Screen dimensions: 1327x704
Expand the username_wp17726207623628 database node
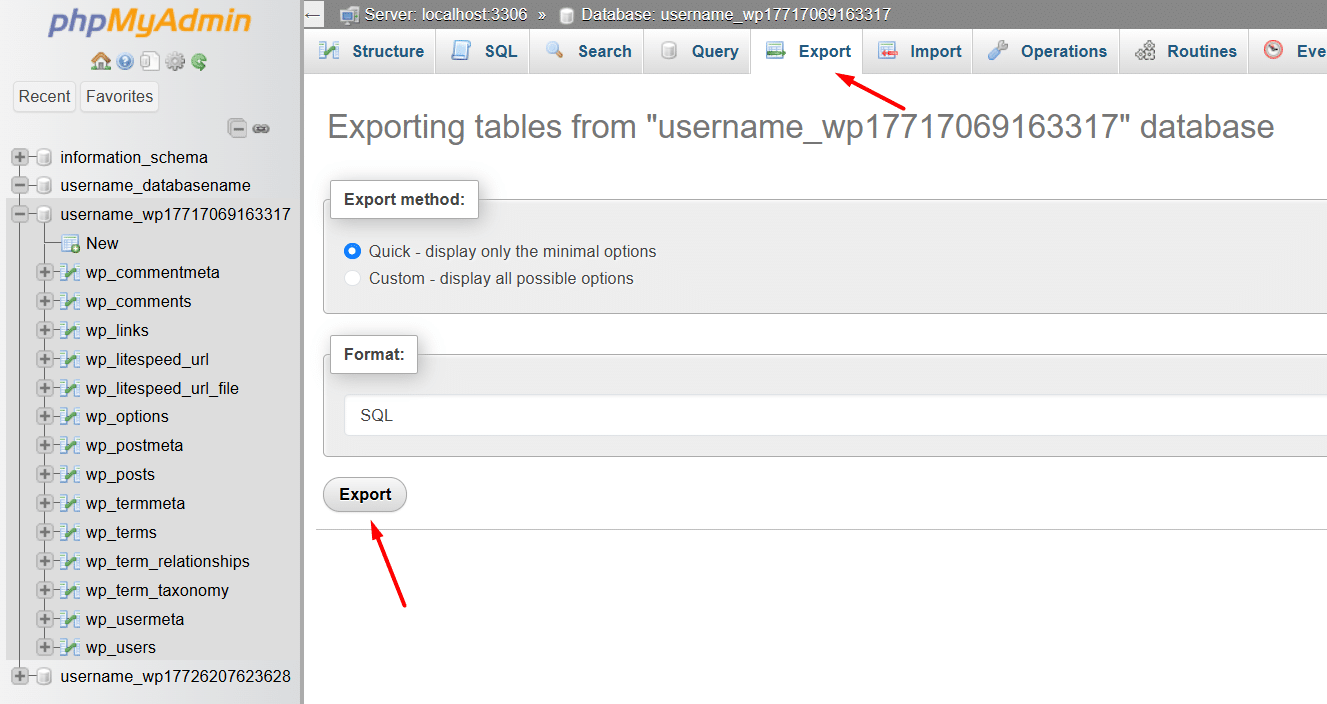pos(19,676)
